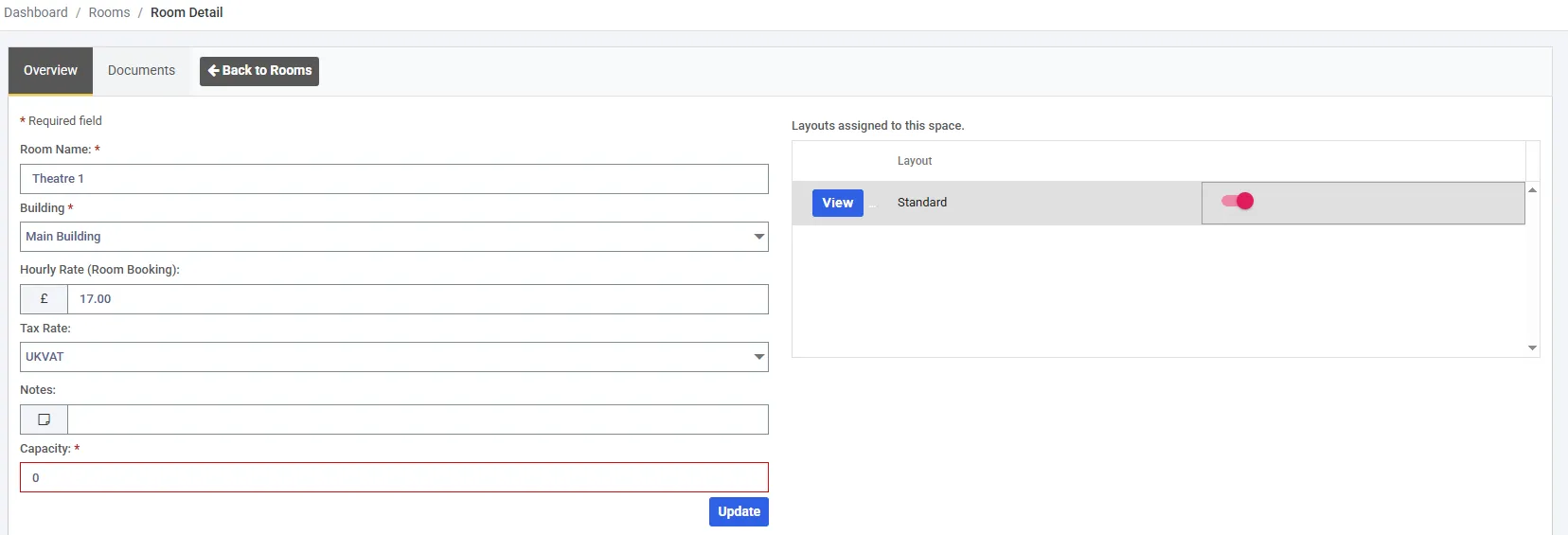1568x535 pixels.
Task: Click the Layout column header
Action: coord(915,161)
